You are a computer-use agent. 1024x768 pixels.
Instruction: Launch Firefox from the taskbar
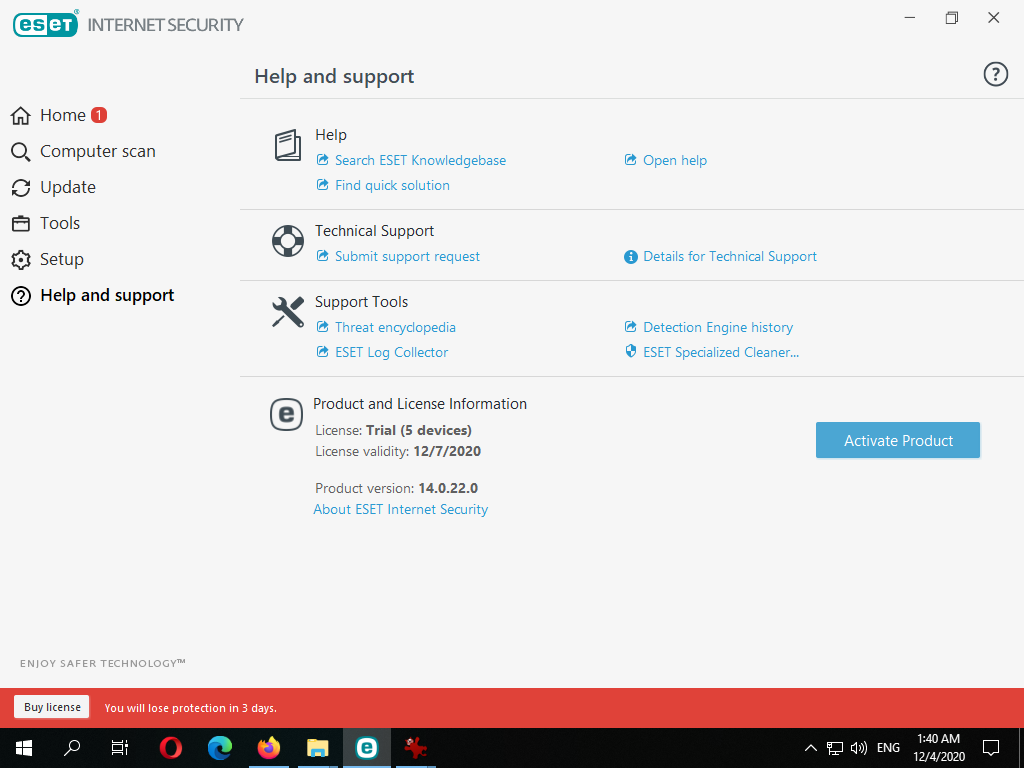click(268, 748)
